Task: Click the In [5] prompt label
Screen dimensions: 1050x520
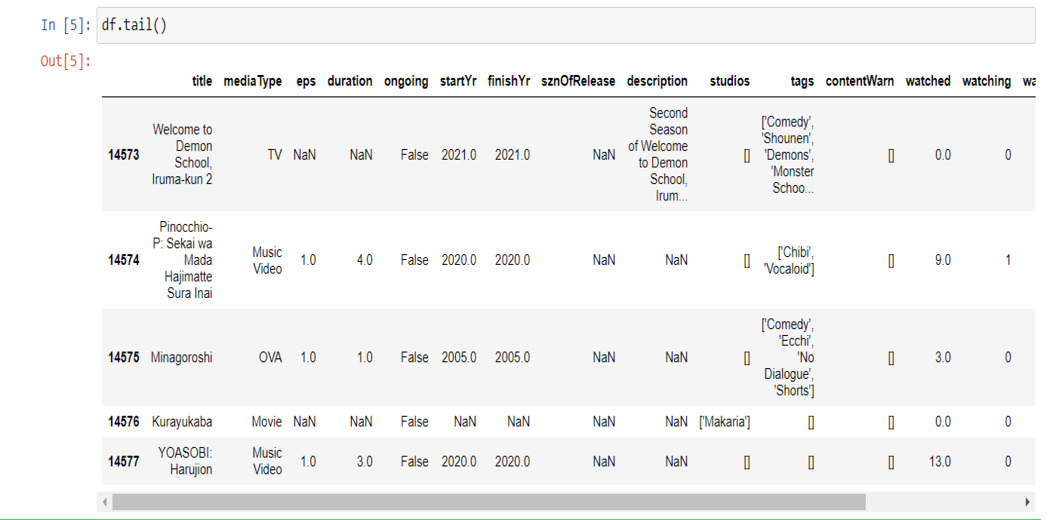Action: pyautogui.click(x=65, y=25)
